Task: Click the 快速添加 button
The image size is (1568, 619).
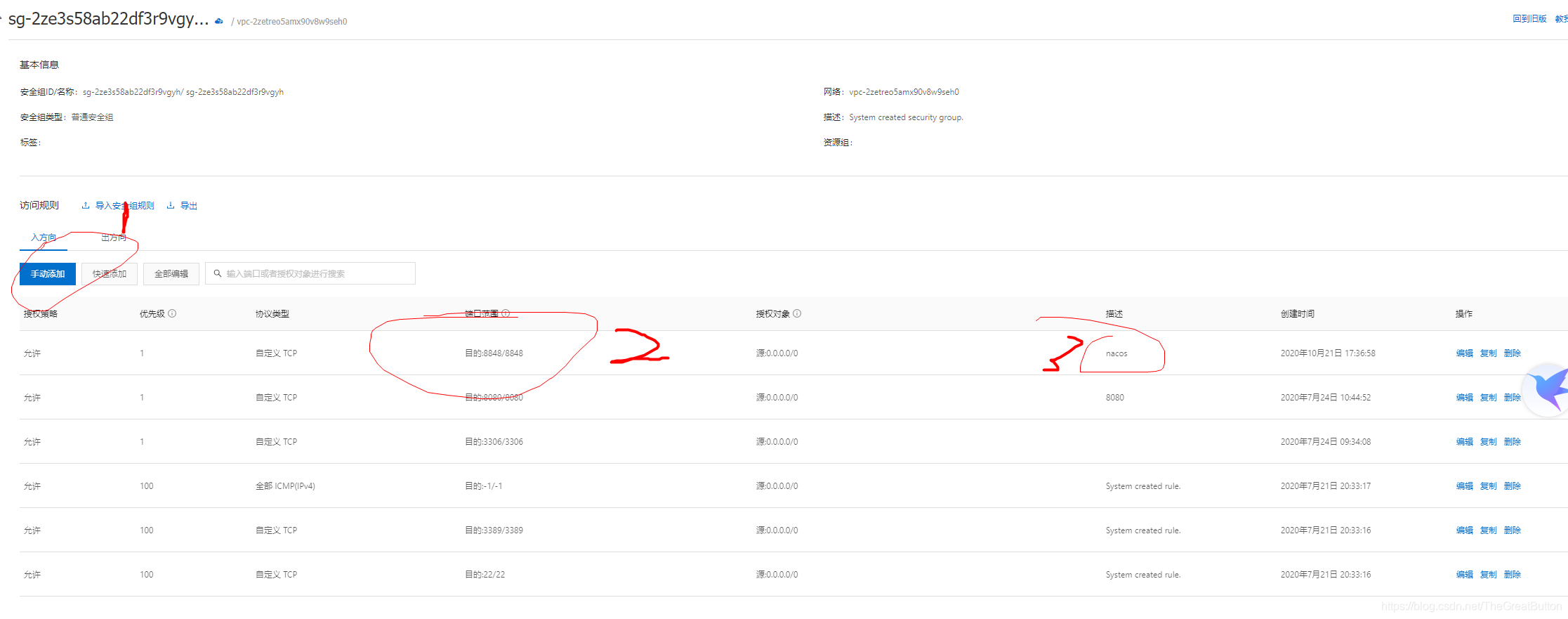Action: click(x=110, y=273)
